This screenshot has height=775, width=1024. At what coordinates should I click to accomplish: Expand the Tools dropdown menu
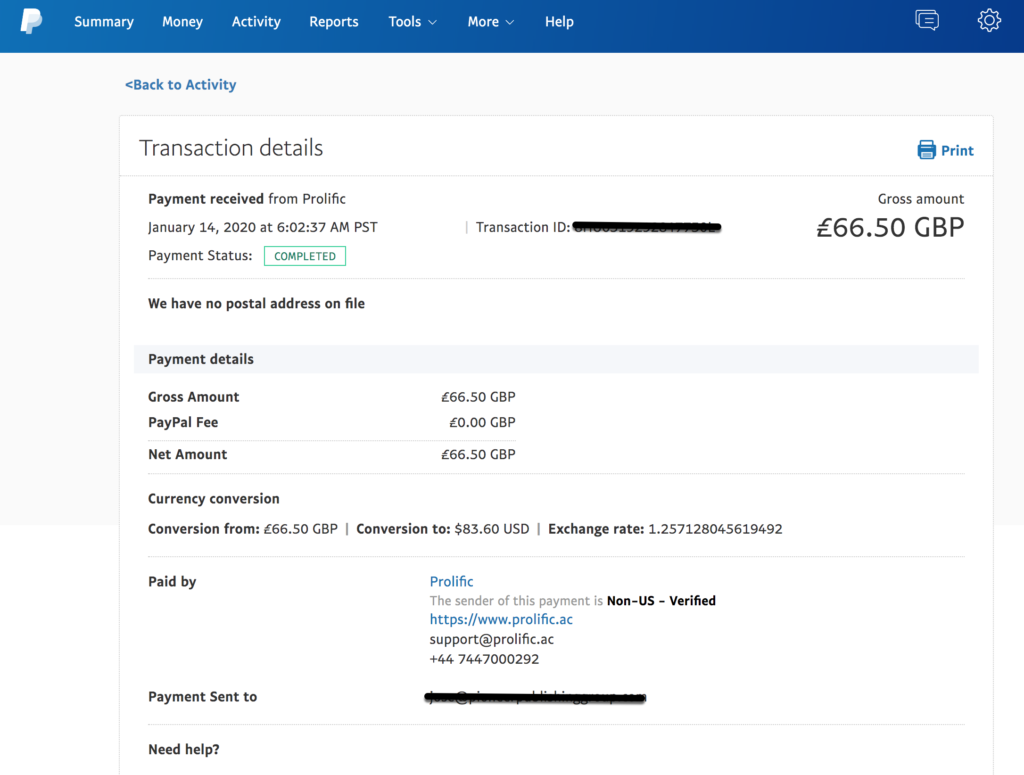pos(412,22)
